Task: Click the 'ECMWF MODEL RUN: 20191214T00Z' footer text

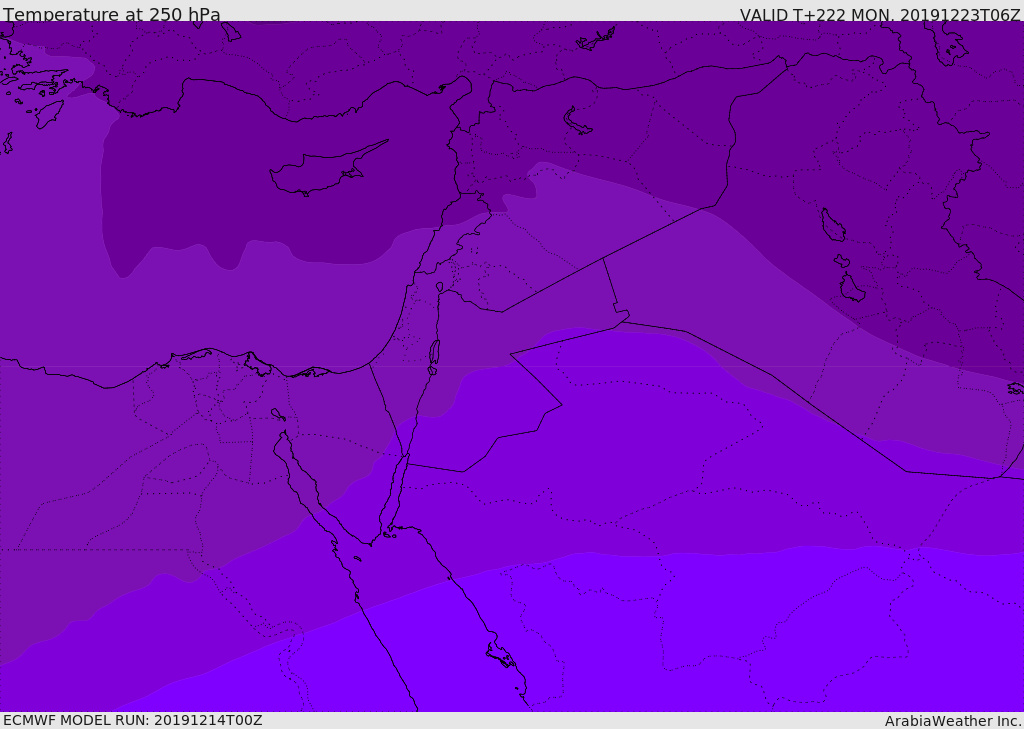Action: [133, 720]
